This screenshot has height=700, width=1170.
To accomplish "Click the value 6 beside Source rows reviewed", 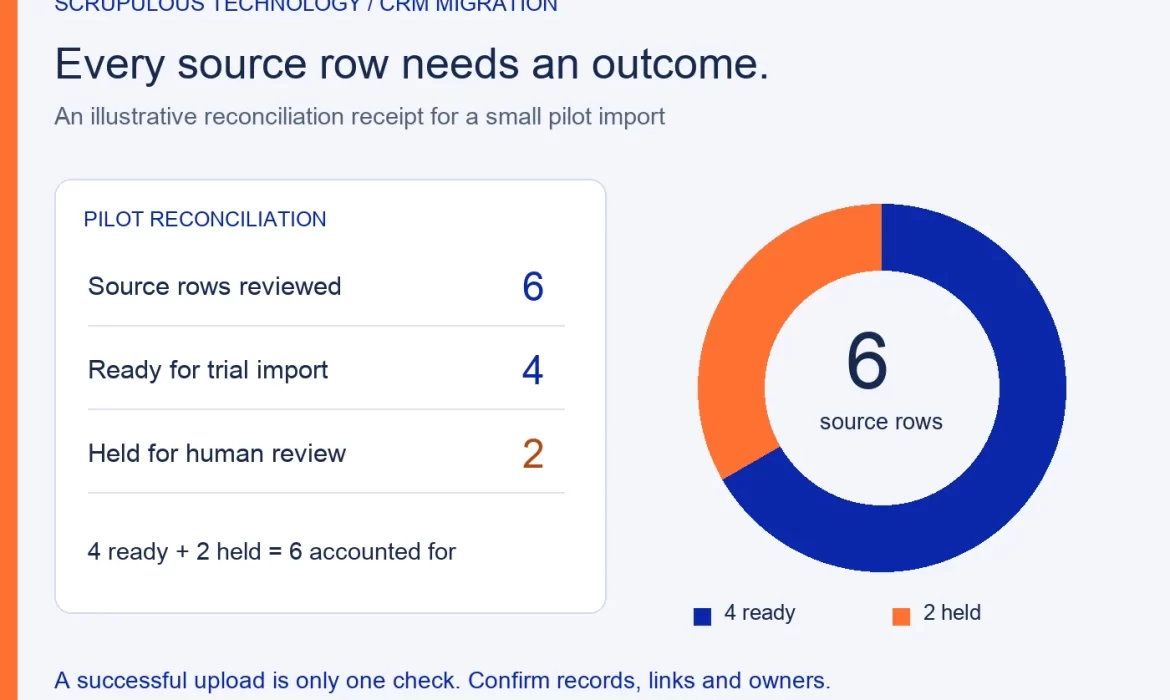I will 533,287.
